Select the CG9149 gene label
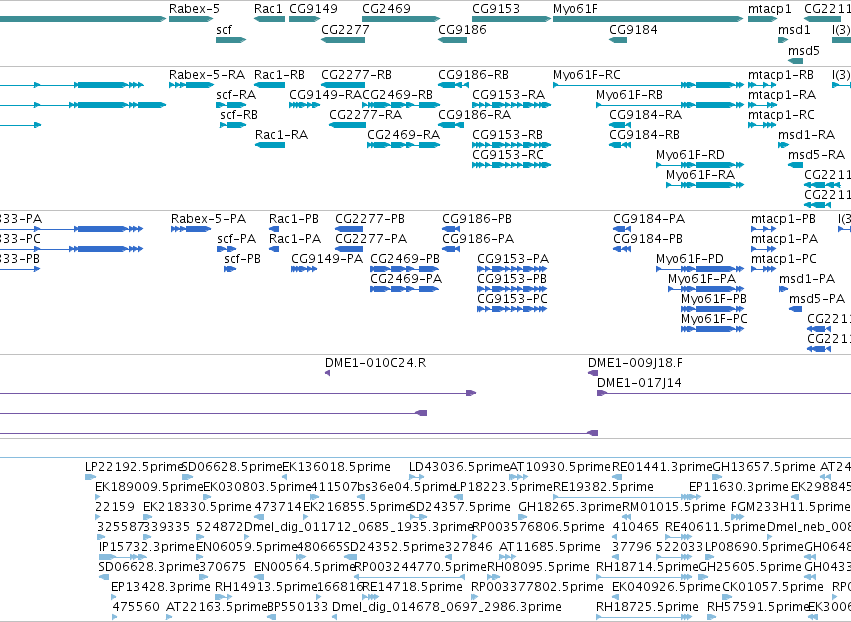The width and height of the screenshot is (851, 622). point(313,9)
